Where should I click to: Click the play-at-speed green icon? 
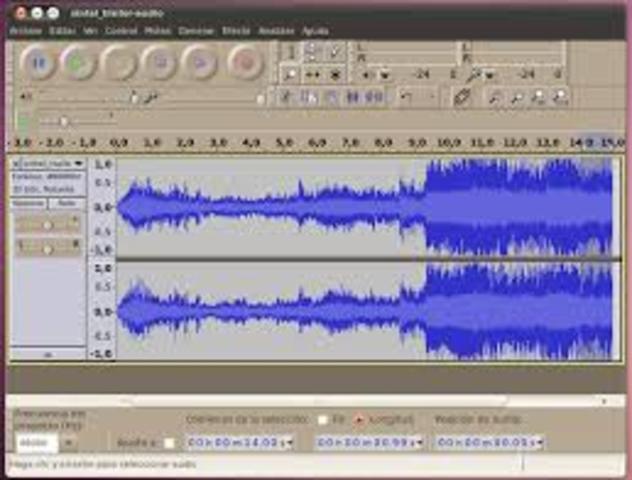click(22, 121)
